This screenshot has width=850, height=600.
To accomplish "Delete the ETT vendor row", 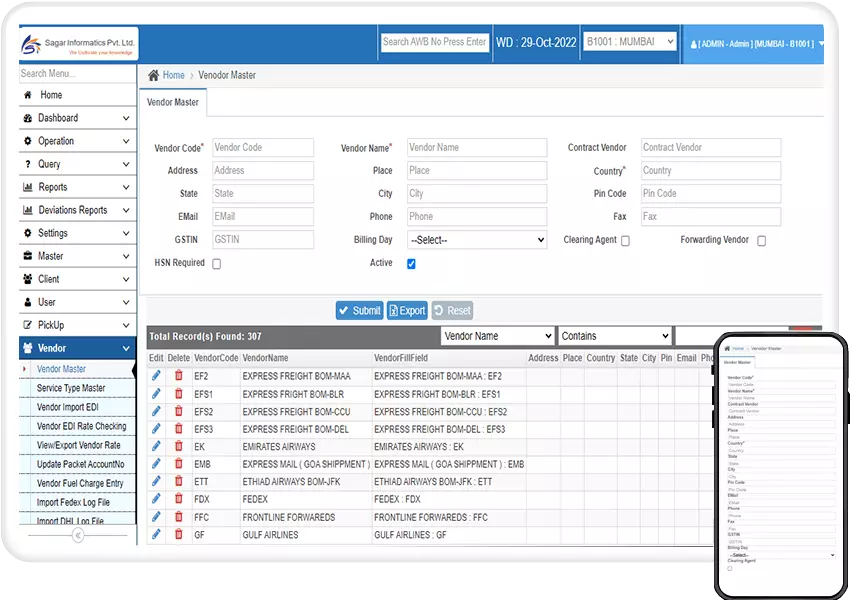I will (178, 481).
